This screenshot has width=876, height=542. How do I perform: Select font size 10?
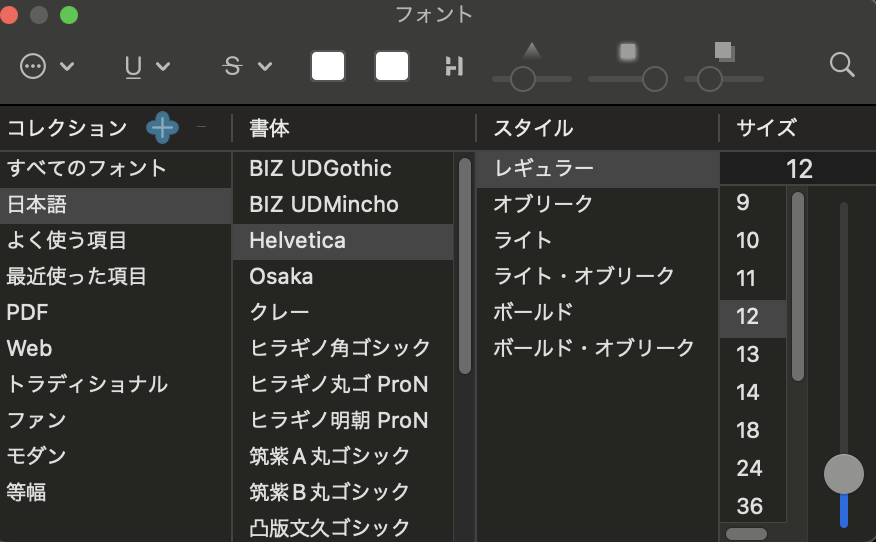point(753,241)
